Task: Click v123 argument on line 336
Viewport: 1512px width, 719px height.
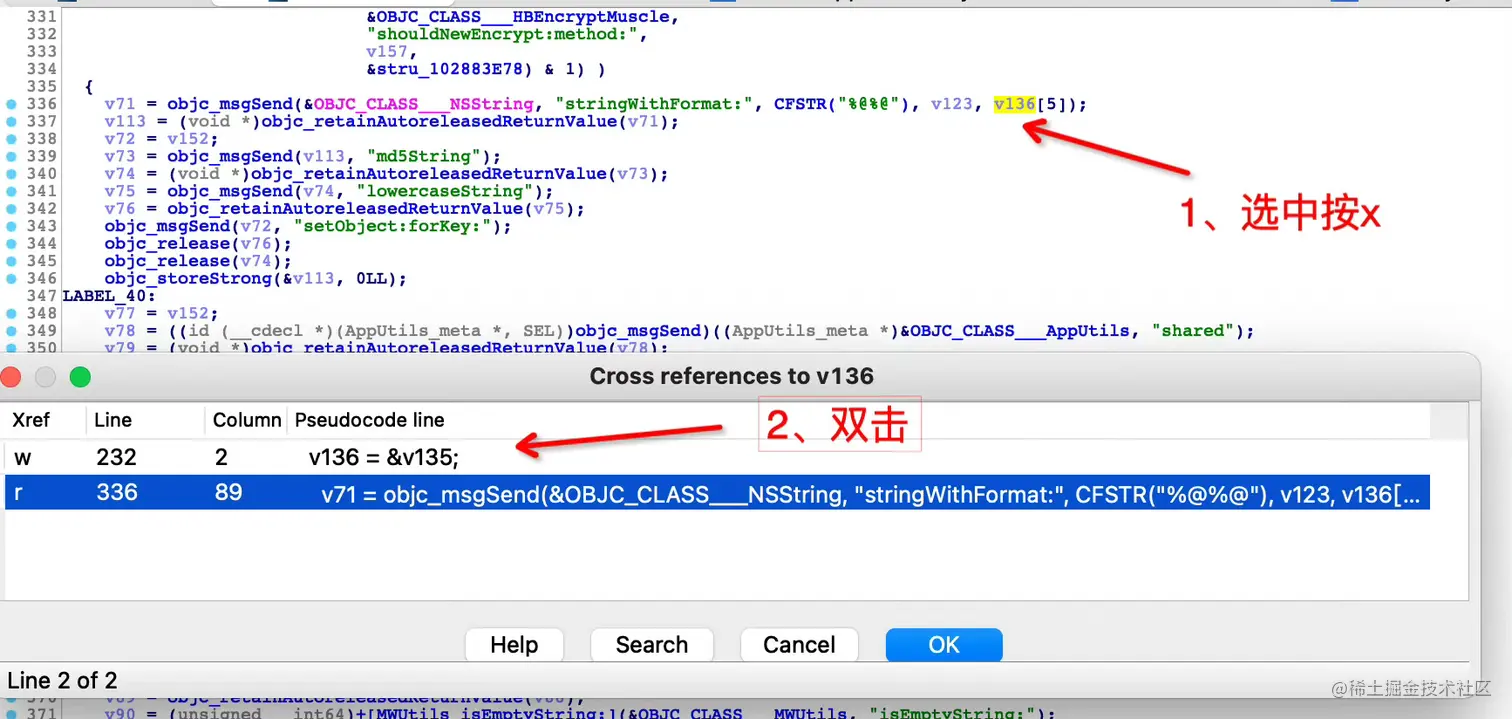Action: [950, 104]
